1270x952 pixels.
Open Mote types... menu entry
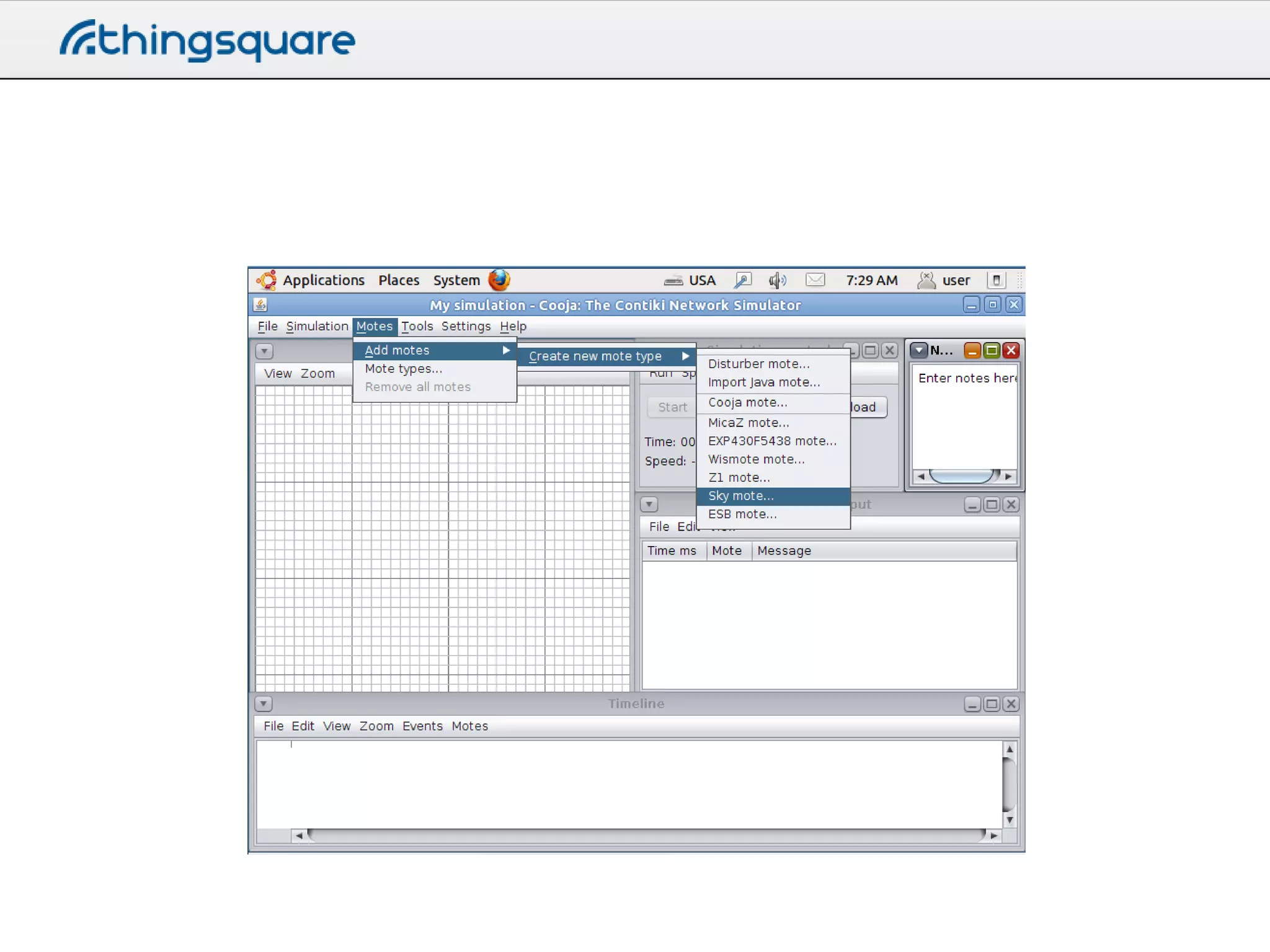pos(403,369)
